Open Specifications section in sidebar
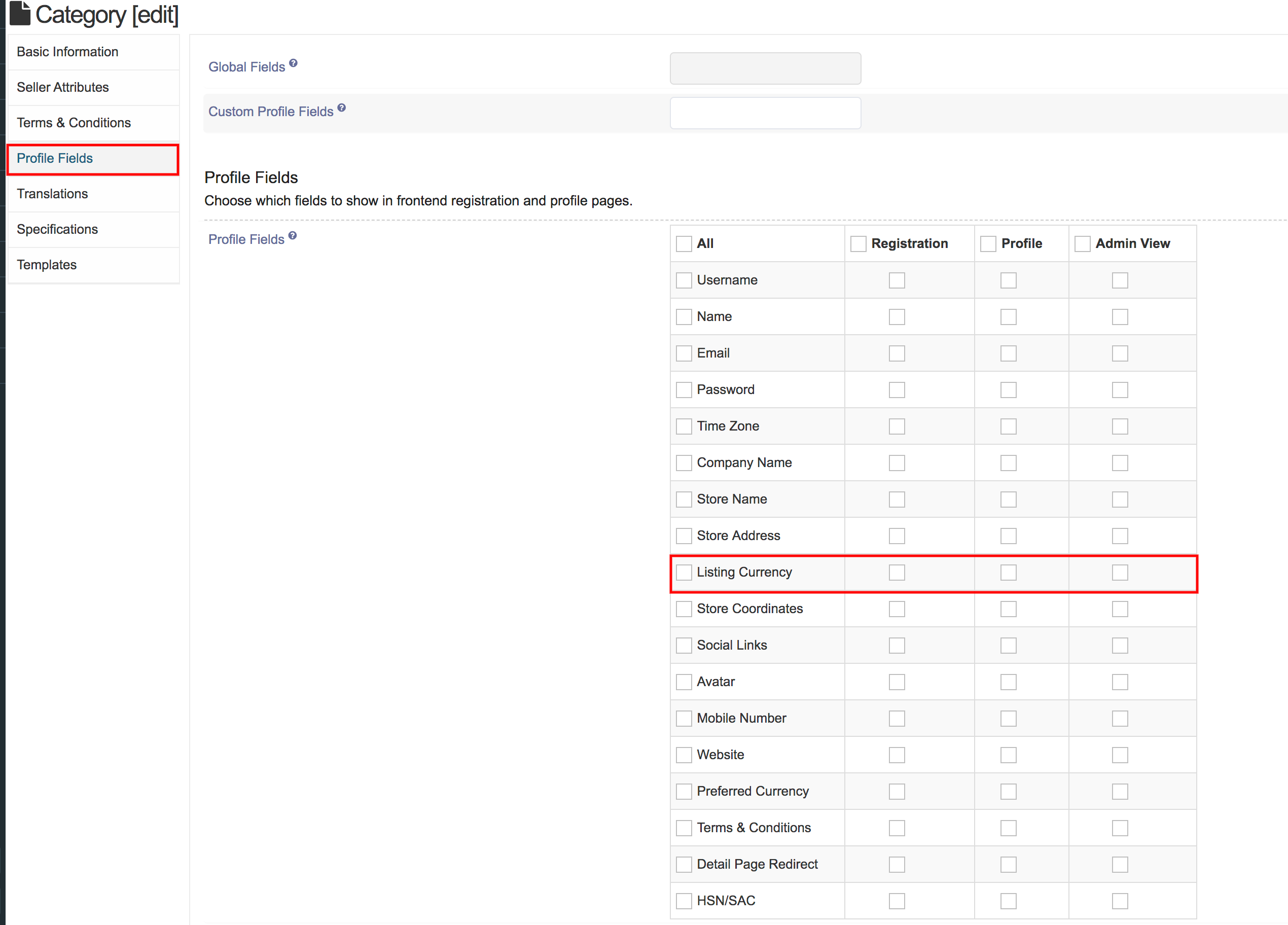The image size is (1288, 925). coord(57,229)
